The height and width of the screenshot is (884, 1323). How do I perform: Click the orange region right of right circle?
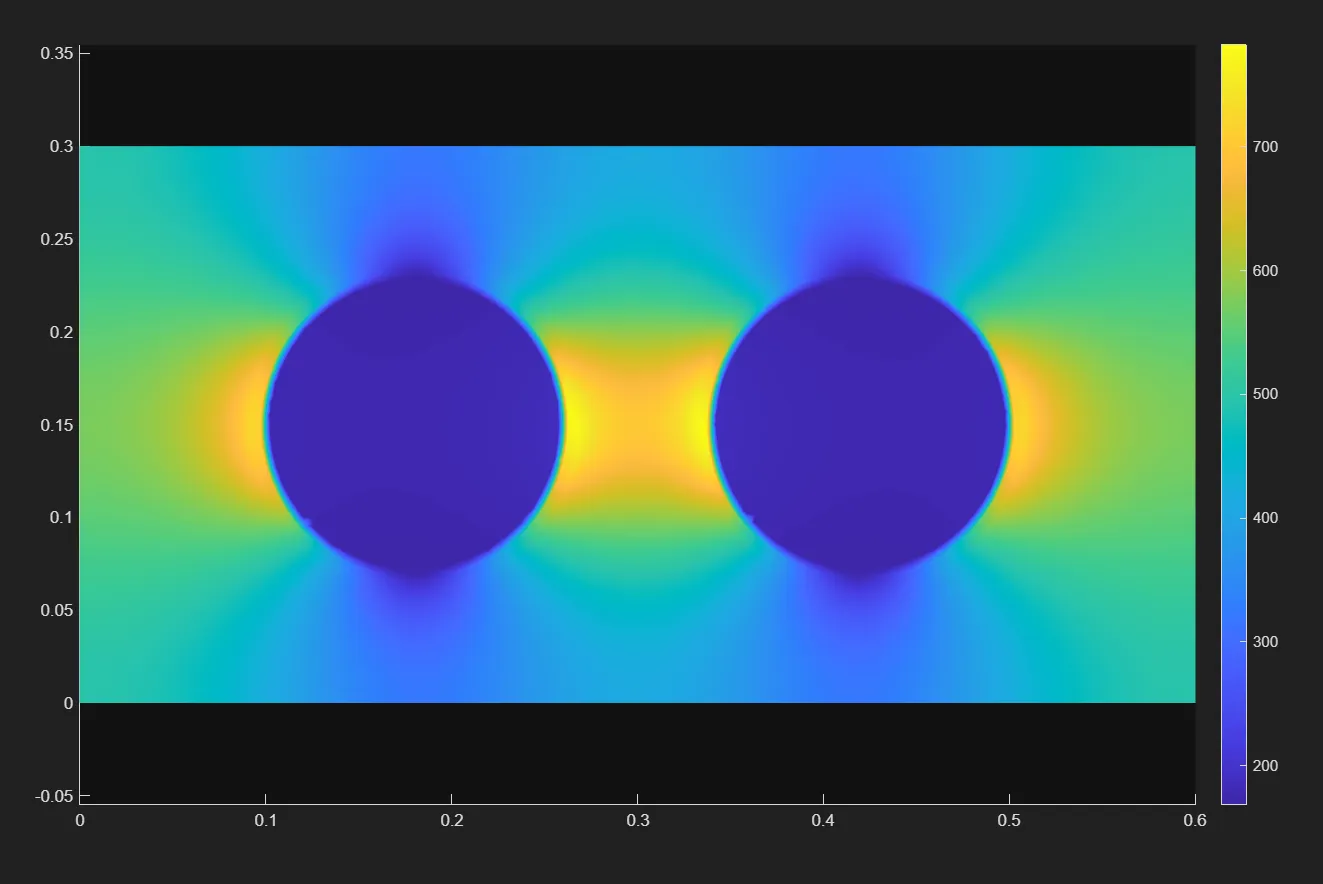pos(1033,425)
